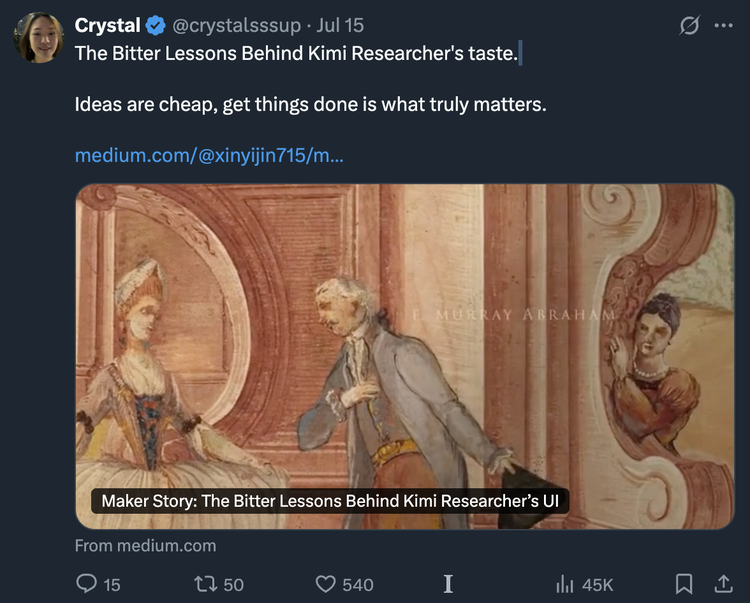Click the blue verified badge
750x603 pixels.
155,25
